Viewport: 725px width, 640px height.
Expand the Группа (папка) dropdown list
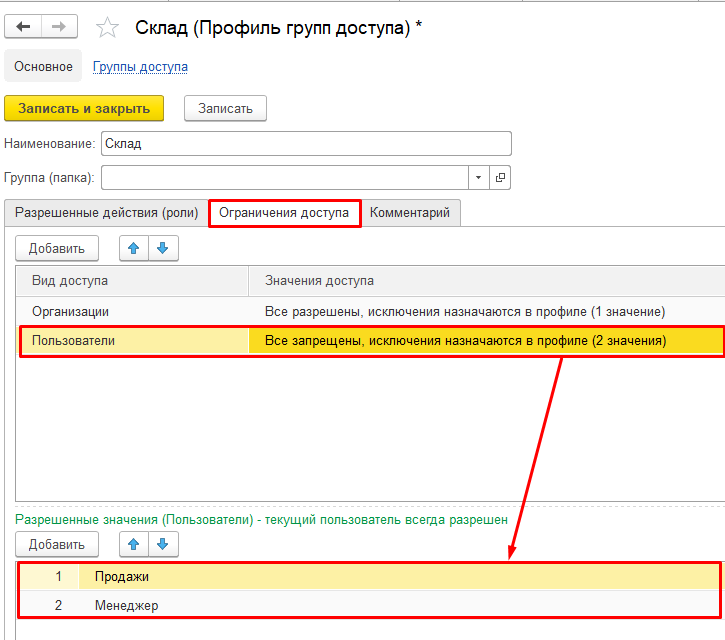[x=479, y=178]
